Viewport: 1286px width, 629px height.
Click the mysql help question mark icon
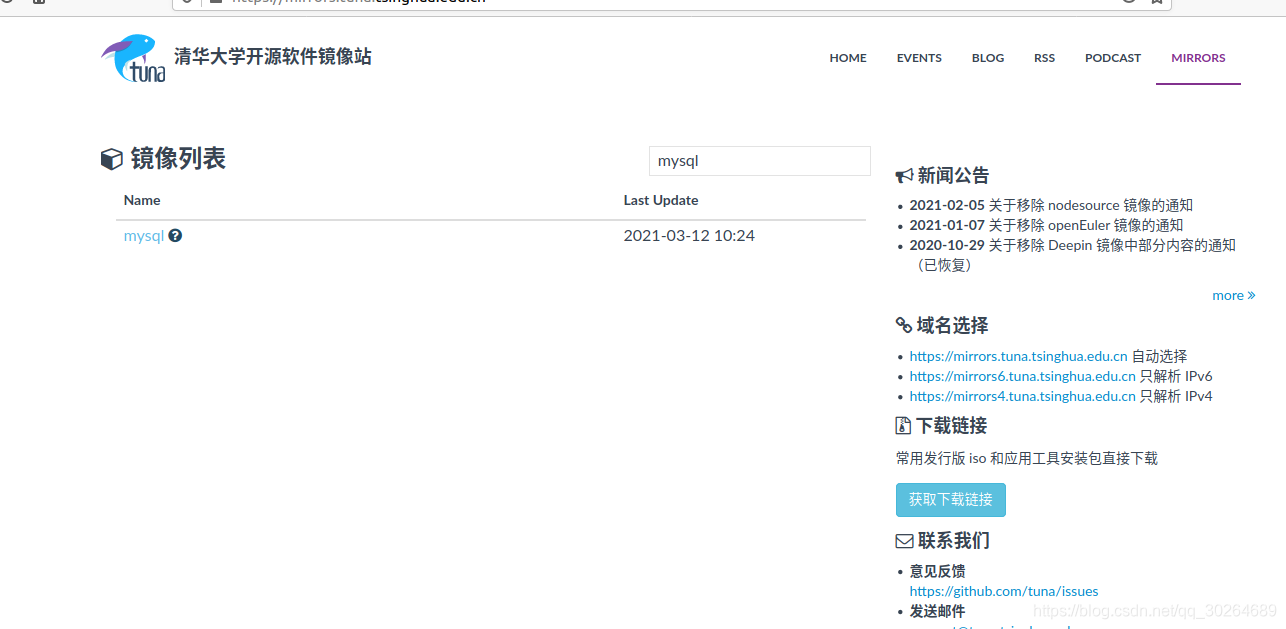(x=175, y=236)
